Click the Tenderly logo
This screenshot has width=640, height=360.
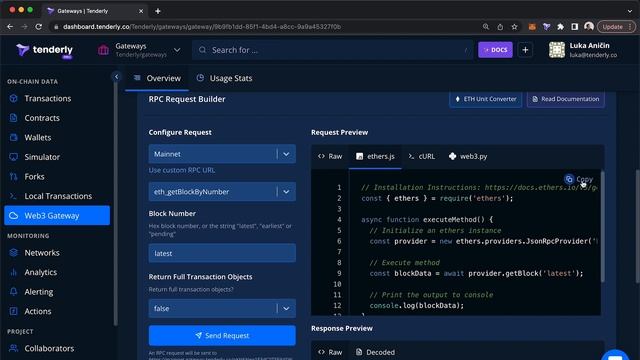pos(44,50)
